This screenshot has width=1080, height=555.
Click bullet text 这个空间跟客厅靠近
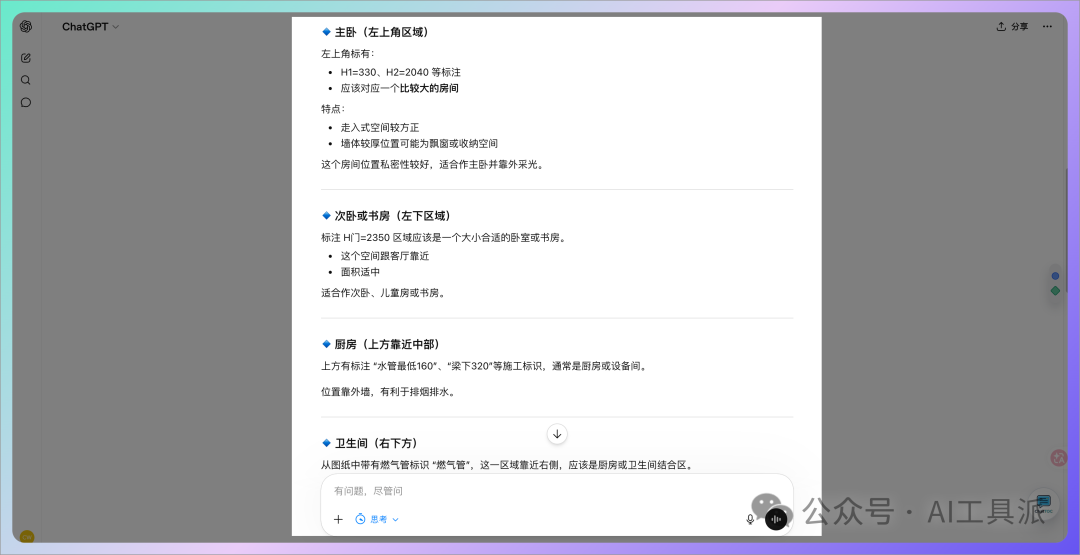coord(384,256)
